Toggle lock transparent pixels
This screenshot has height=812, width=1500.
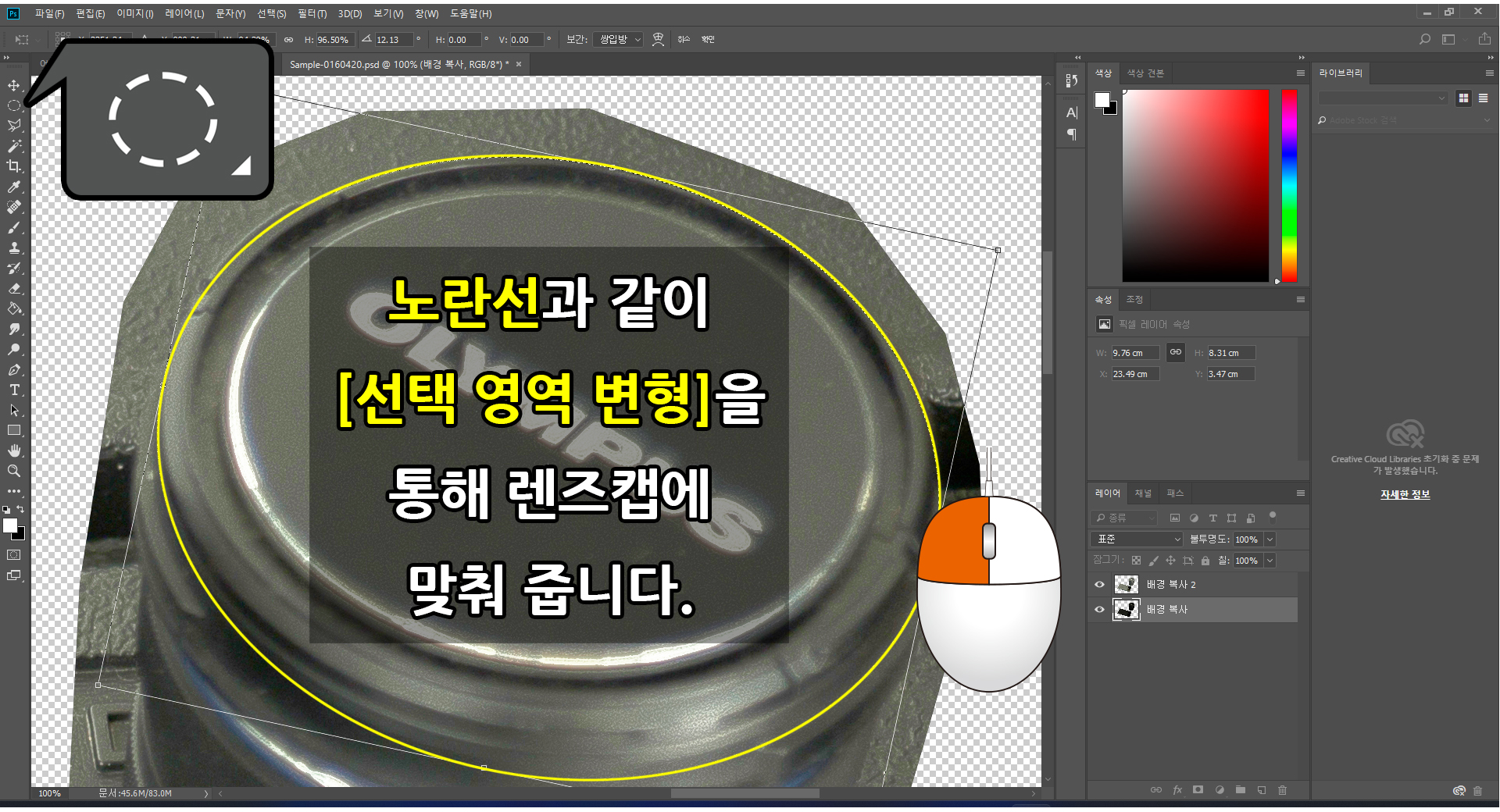[1136, 560]
